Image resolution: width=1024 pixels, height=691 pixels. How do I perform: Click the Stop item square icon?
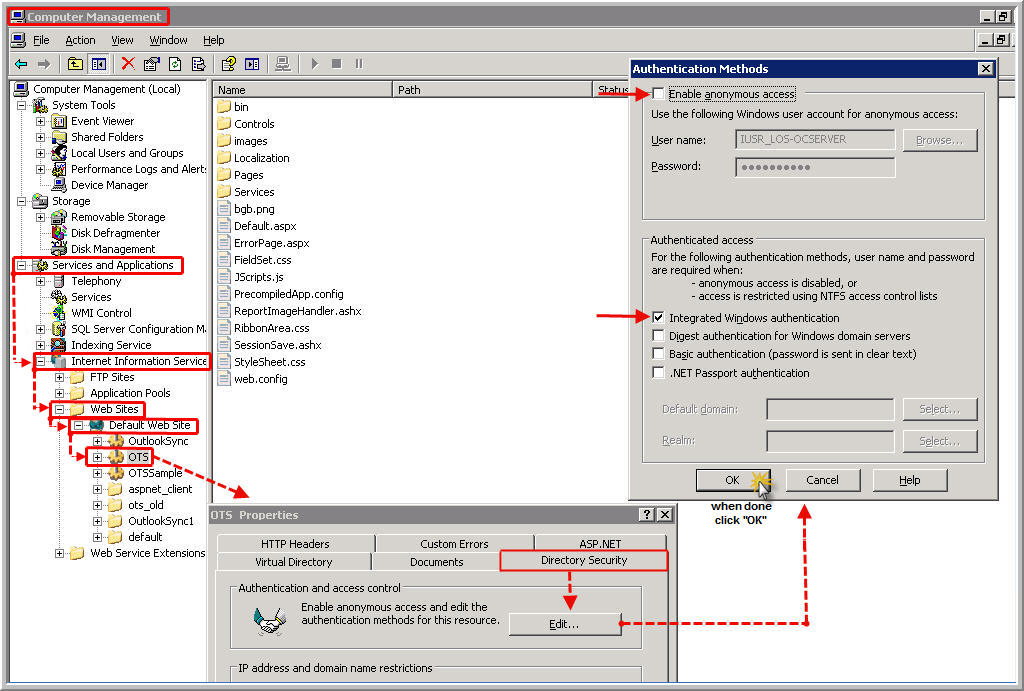[336, 64]
